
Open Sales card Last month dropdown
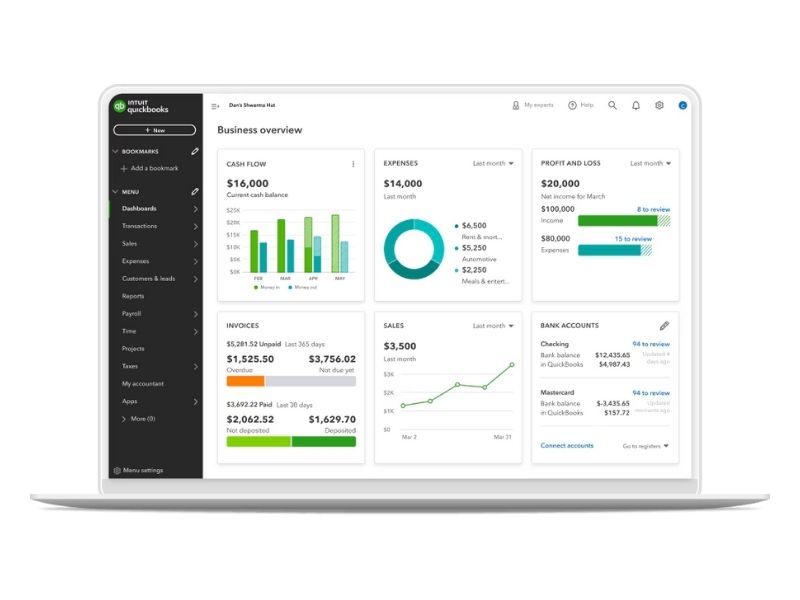pyautogui.click(x=493, y=326)
